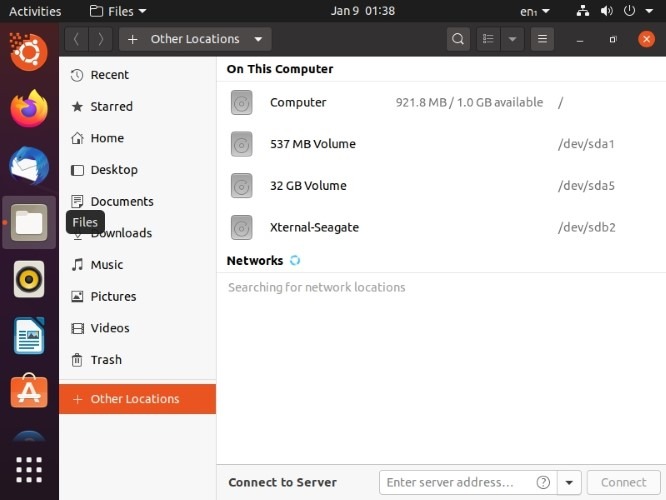Open the en keyboard layout menu

(x=534, y=11)
